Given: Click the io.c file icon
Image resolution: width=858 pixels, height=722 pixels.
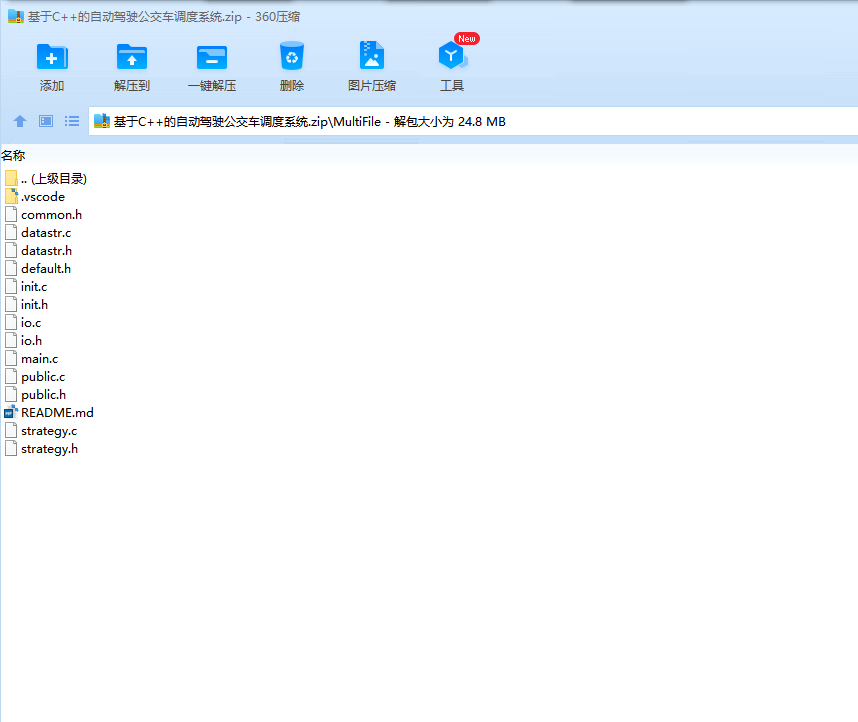Looking at the screenshot, I should pyautogui.click(x=11, y=322).
